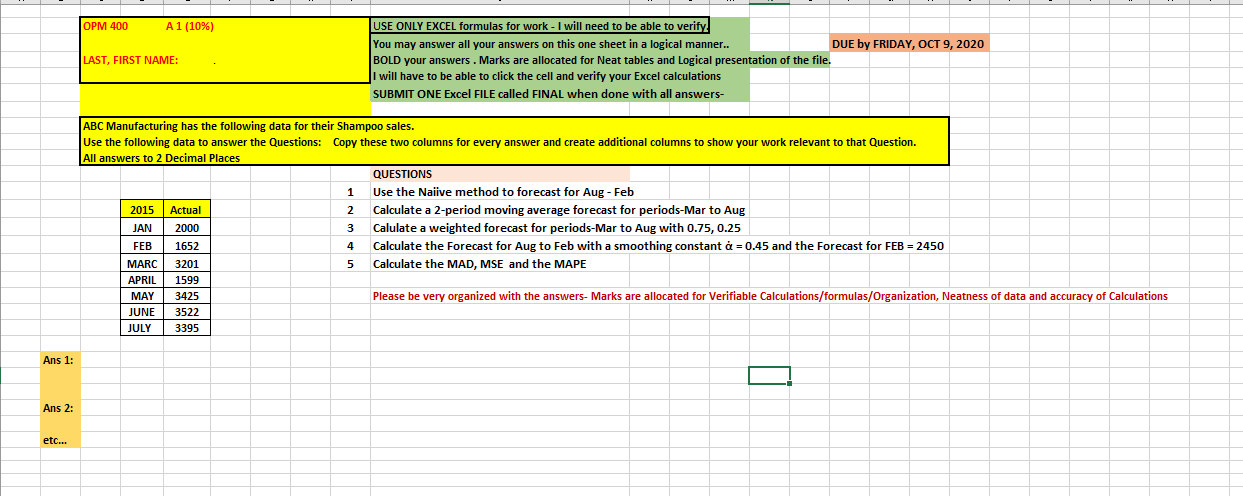Image resolution: width=1243 pixels, height=496 pixels.
Task: Click the value 3522 cell
Action: [x=186, y=312]
